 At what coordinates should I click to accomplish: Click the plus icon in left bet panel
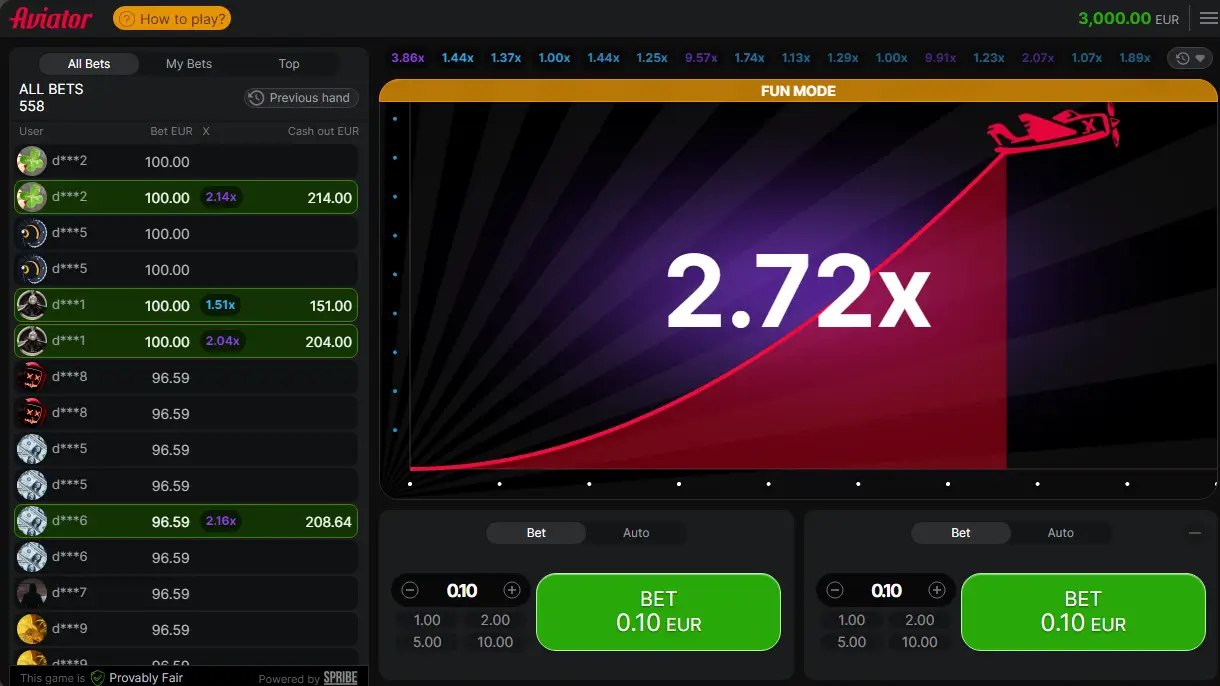click(512, 590)
